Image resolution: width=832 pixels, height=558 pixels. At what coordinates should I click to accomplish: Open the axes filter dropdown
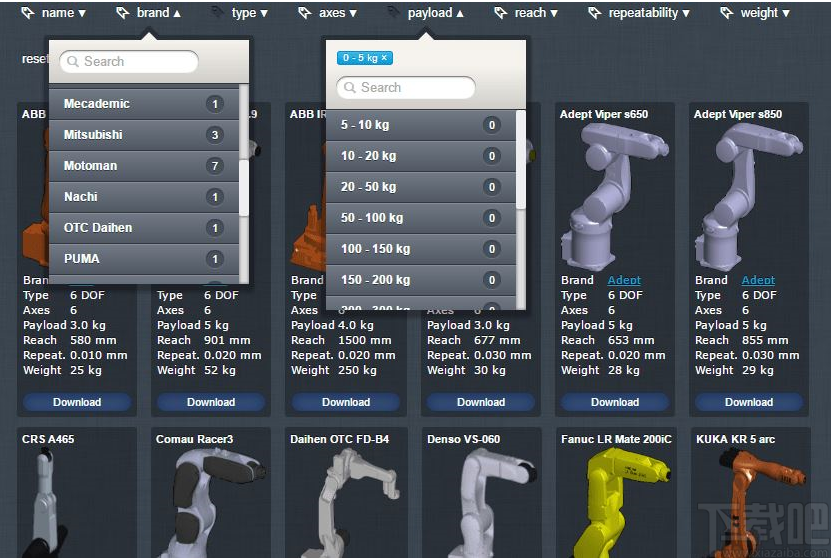[338, 13]
